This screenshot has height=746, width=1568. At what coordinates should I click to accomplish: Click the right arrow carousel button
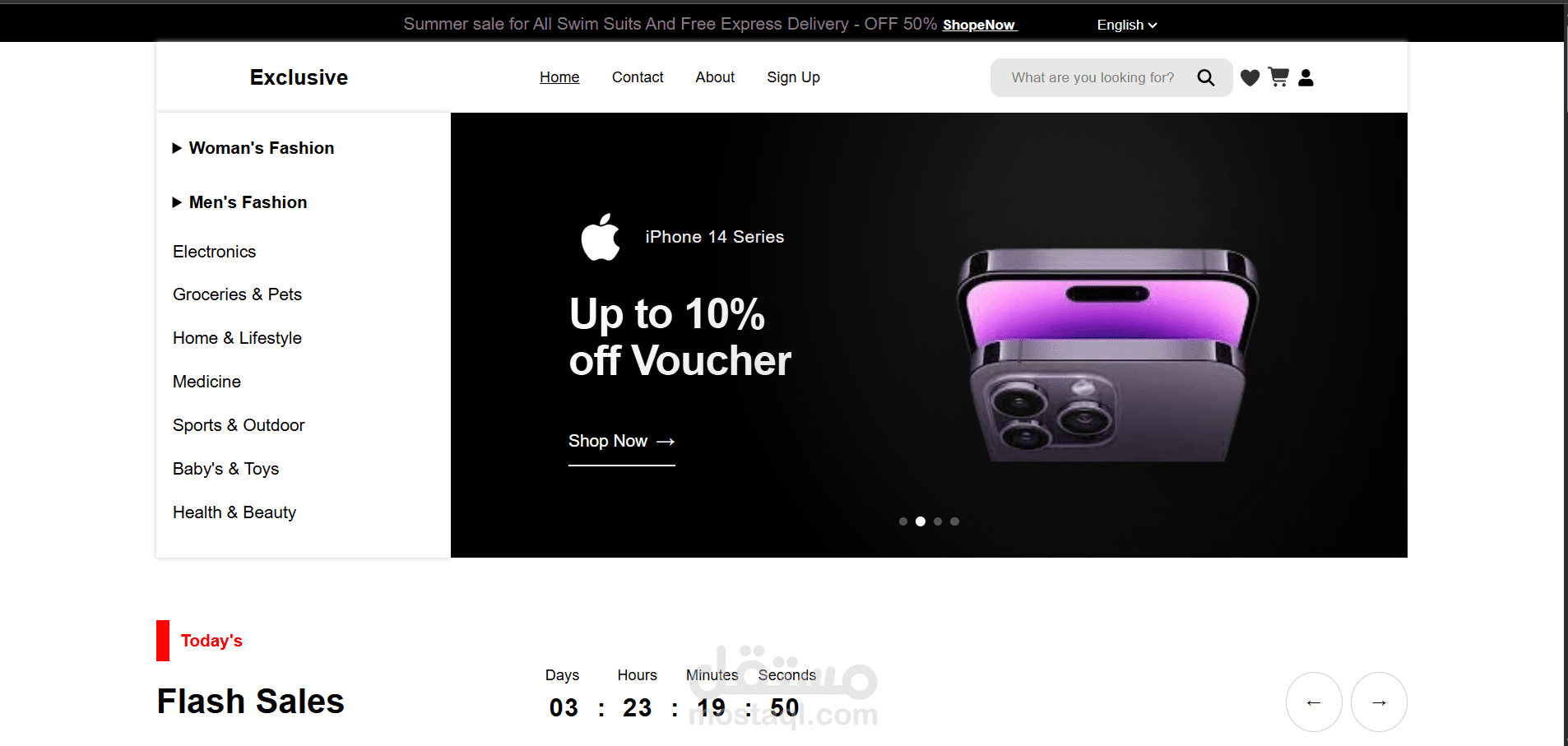[1379, 702]
